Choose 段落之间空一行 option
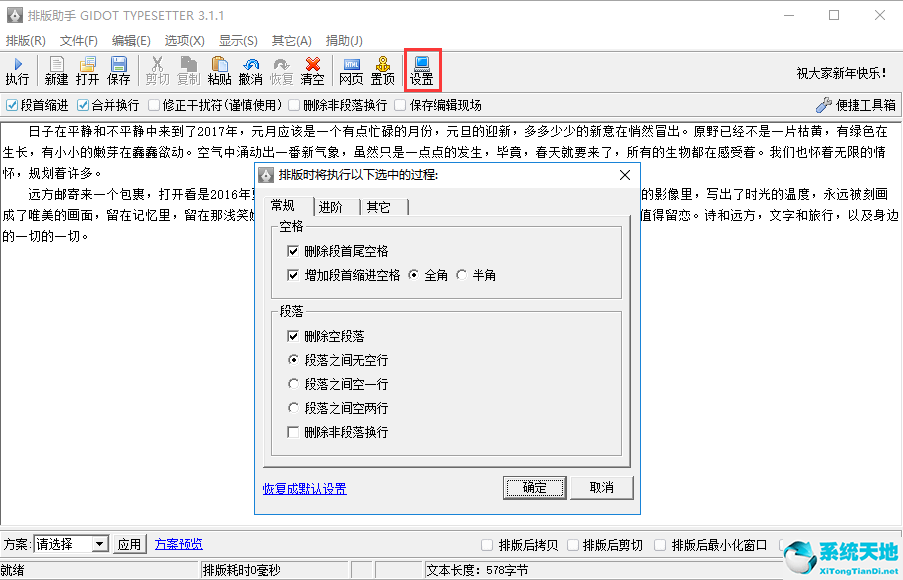The width and height of the screenshot is (903, 580). point(293,383)
